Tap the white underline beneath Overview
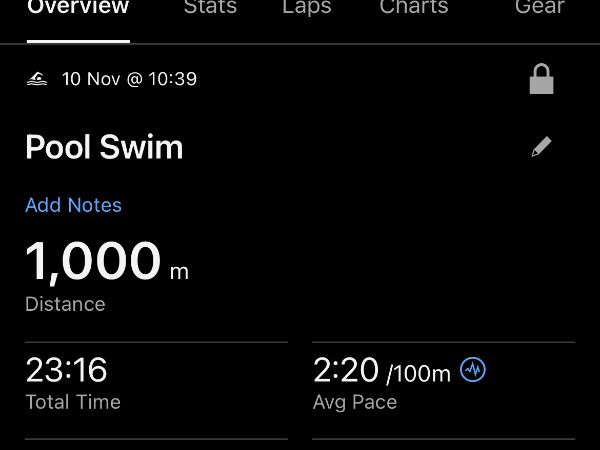This screenshot has width=600, height=450. 78,41
